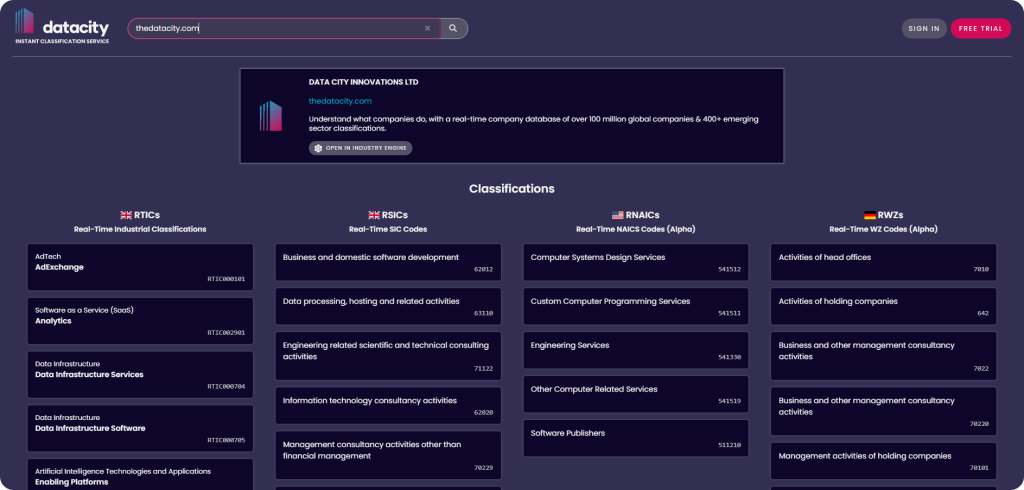Clear the search field with X icon

point(427,28)
